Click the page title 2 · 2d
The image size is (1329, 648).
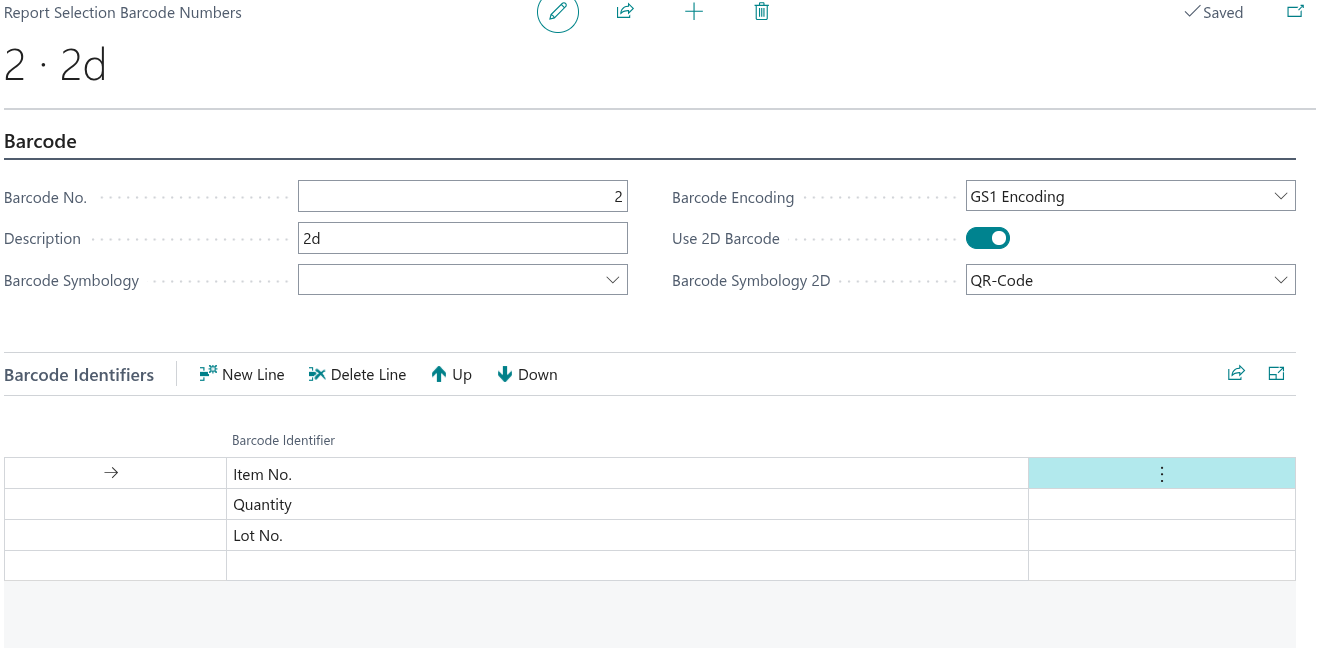55,65
